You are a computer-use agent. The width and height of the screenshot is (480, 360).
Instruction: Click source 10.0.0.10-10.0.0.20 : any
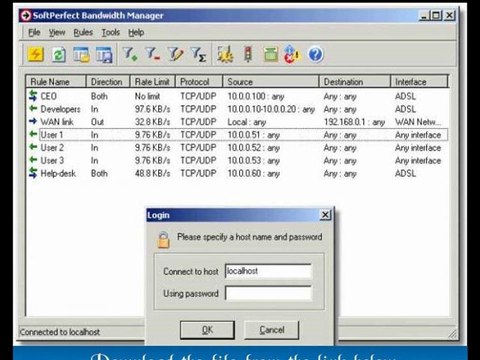(x=271, y=109)
